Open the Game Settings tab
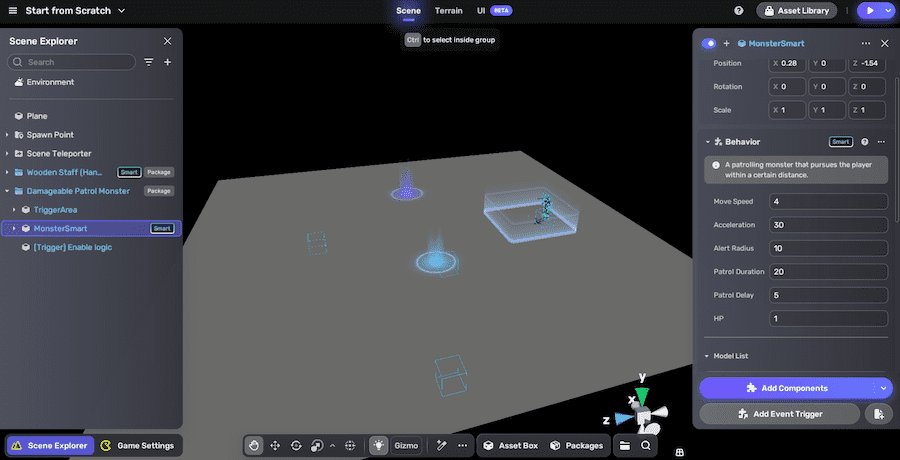 tap(137, 445)
